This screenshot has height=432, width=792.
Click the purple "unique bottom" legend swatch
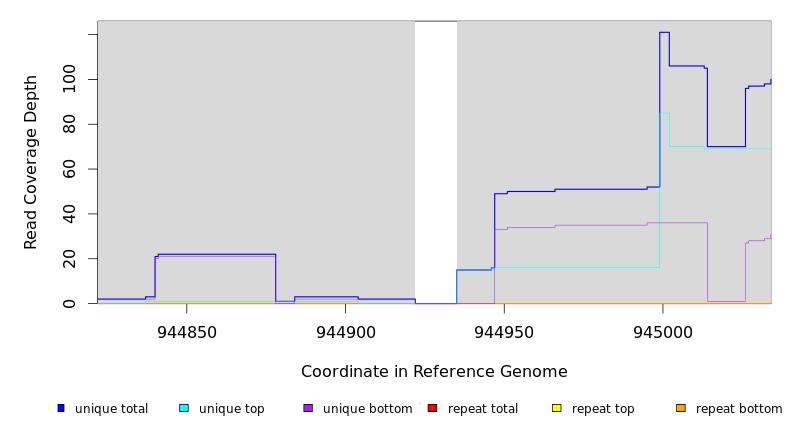pyautogui.click(x=308, y=408)
